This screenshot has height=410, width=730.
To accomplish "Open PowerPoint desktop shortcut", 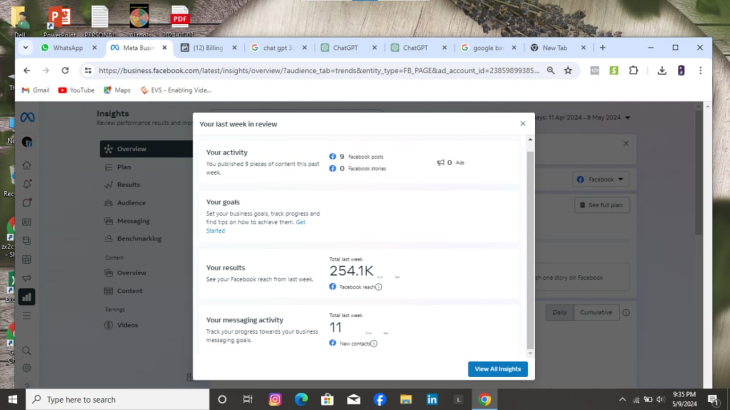I will tap(59, 21).
